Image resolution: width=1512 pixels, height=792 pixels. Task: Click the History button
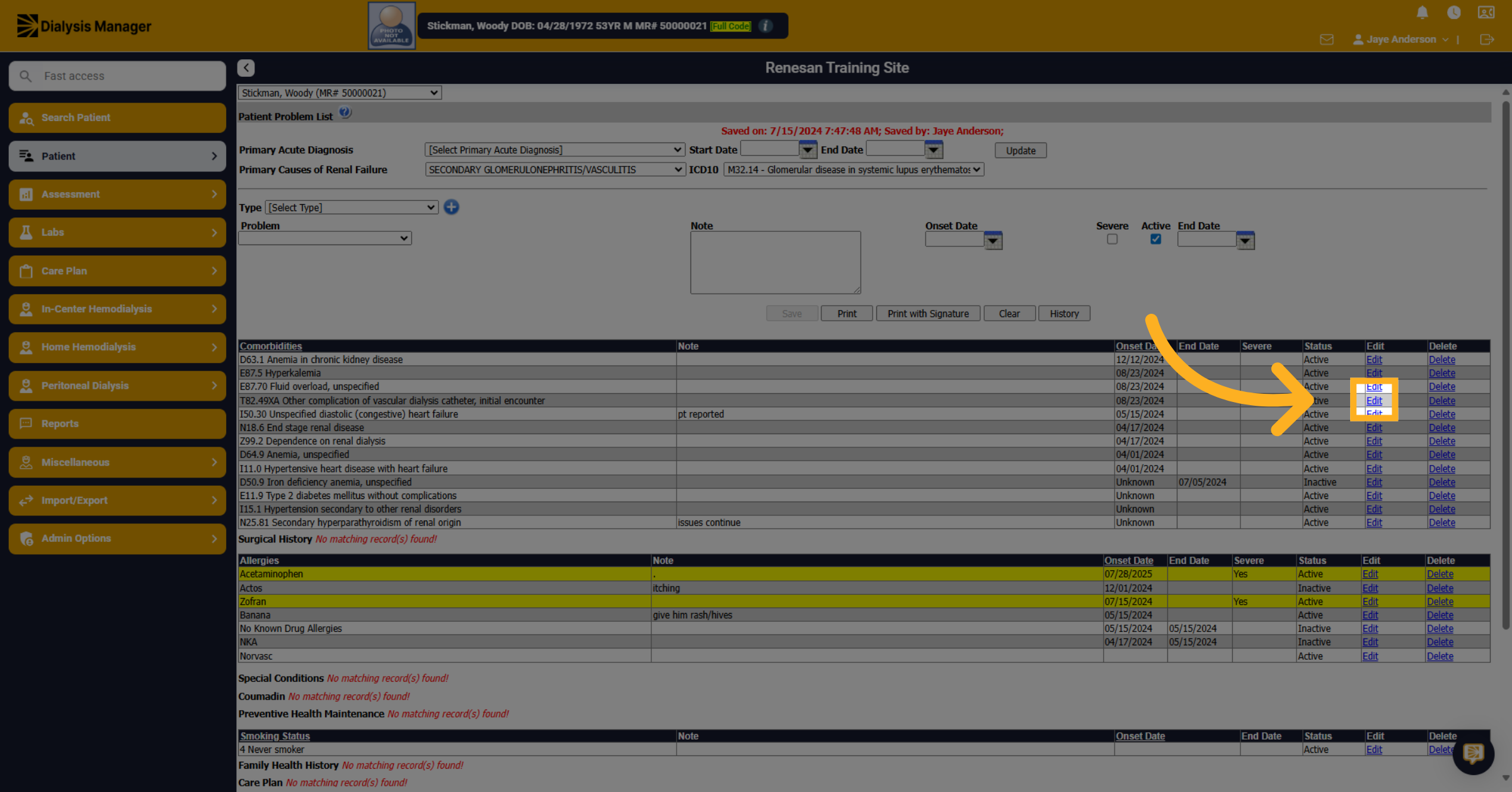coord(1064,314)
